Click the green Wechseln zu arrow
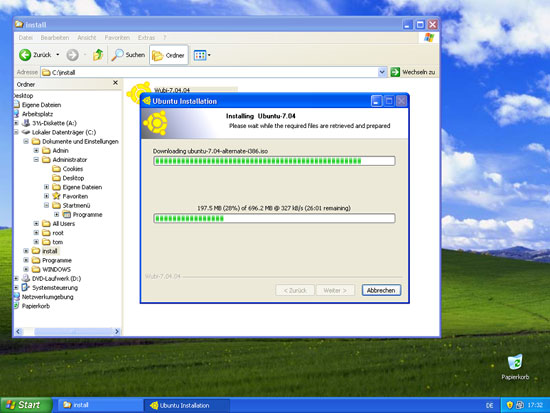The height and width of the screenshot is (413, 550). click(x=395, y=72)
